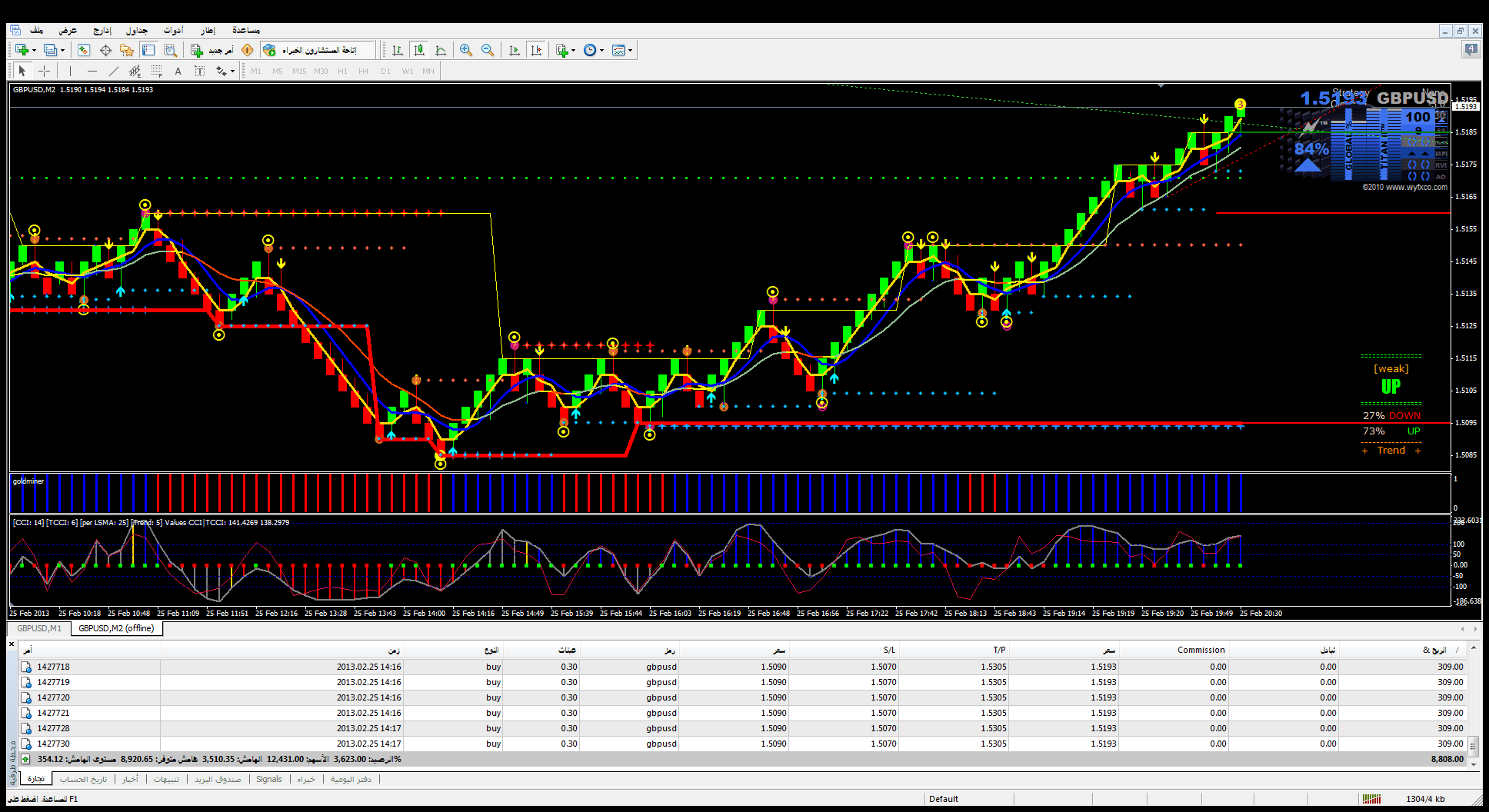Open the عرض menu
The width and height of the screenshot is (1489, 812).
[68, 30]
